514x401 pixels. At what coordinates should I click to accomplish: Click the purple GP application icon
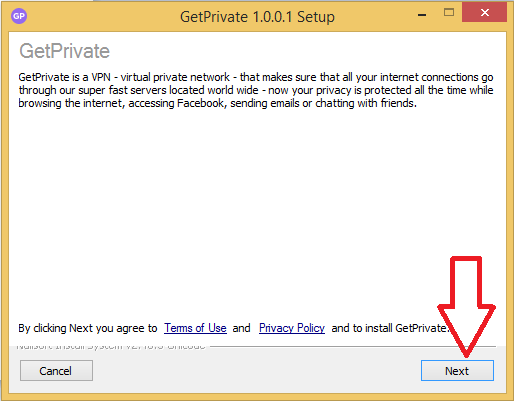click(19, 16)
